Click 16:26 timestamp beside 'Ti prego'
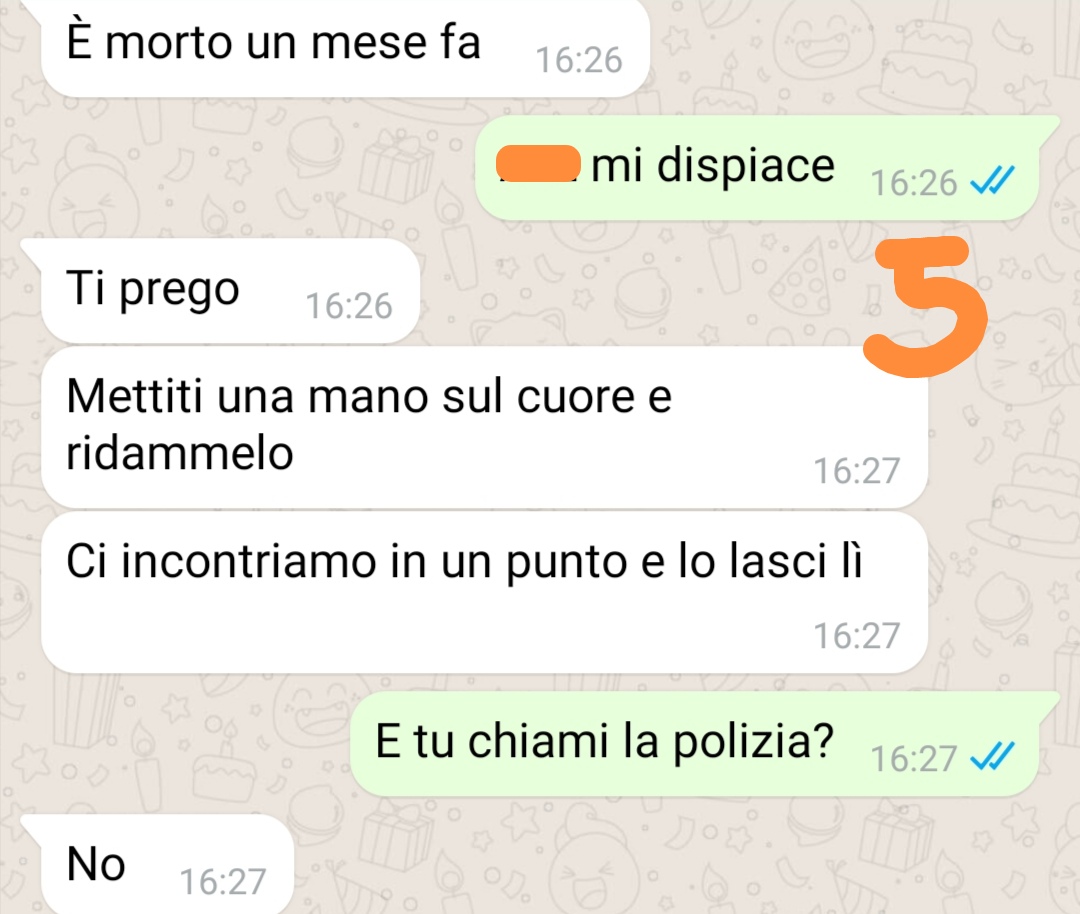This screenshot has height=914, width=1080. tap(349, 306)
